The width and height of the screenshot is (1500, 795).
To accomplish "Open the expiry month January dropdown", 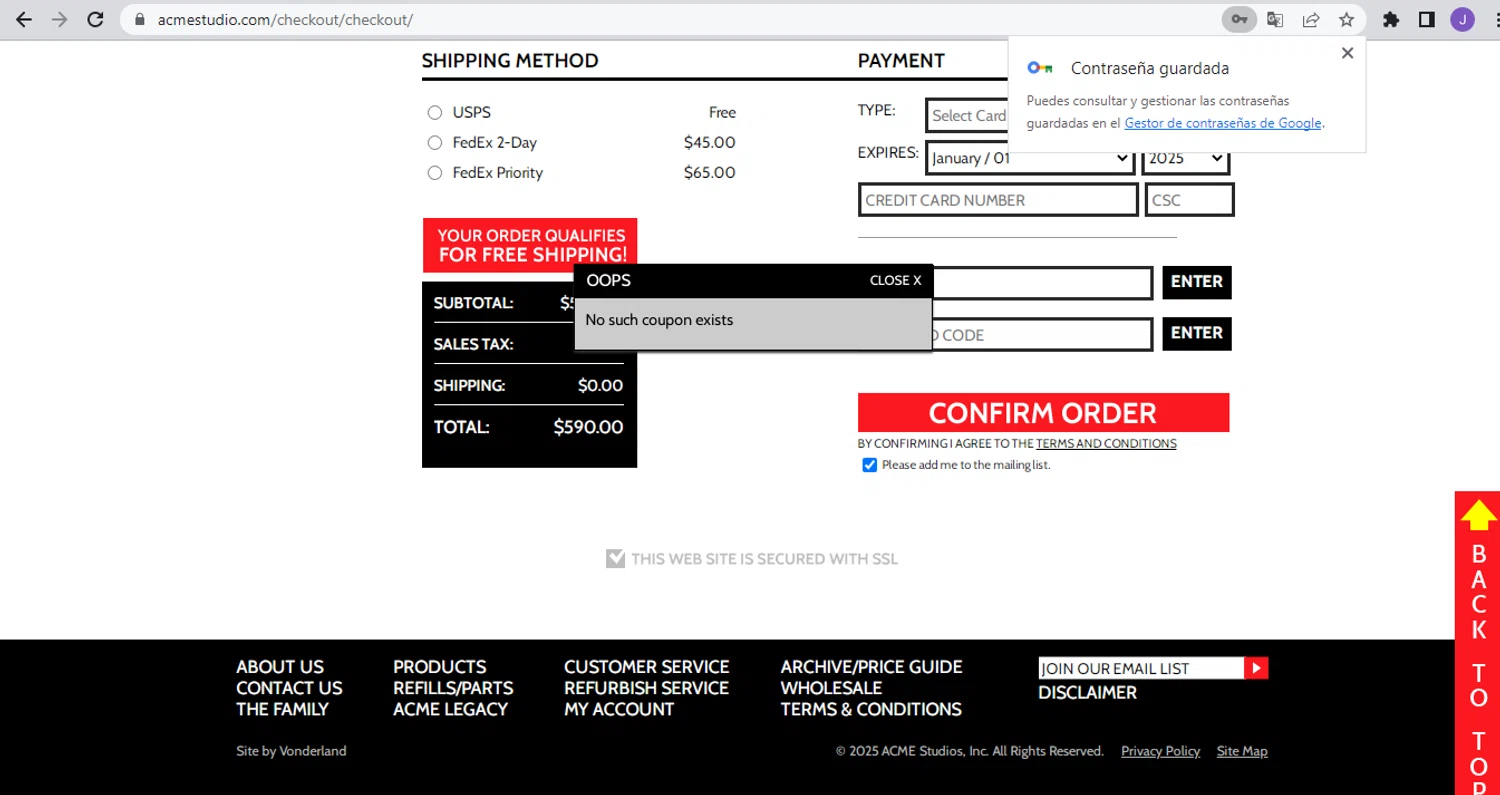I will 1030,159.
